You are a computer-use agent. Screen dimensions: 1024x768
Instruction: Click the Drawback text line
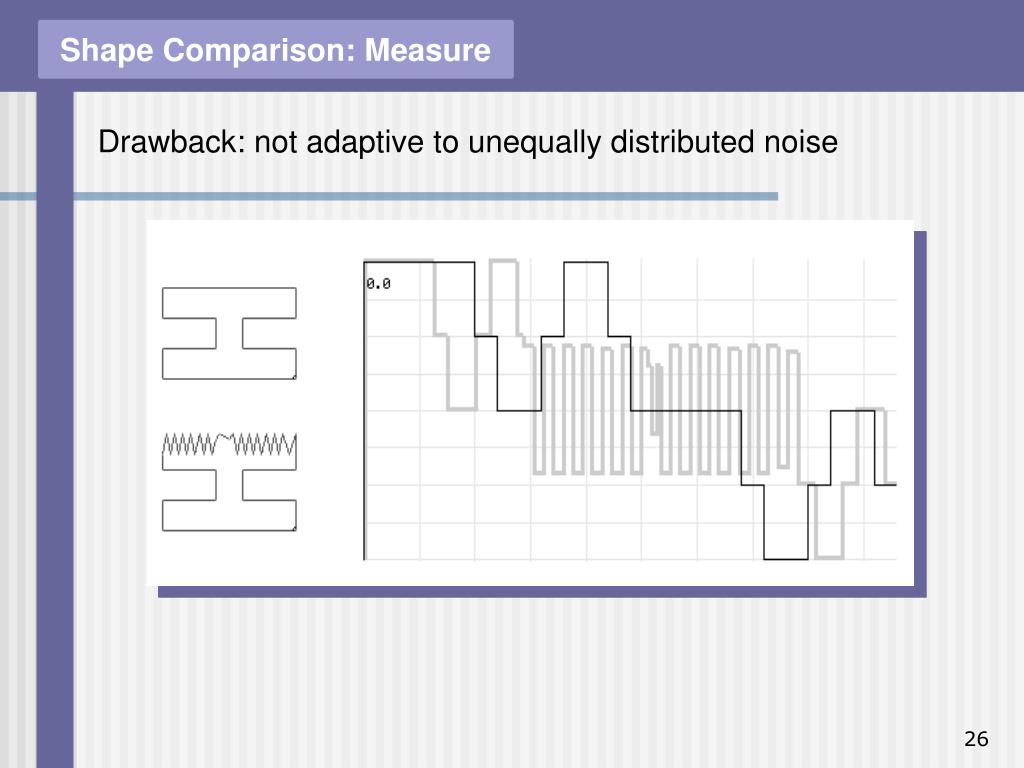[x=468, y=142]
